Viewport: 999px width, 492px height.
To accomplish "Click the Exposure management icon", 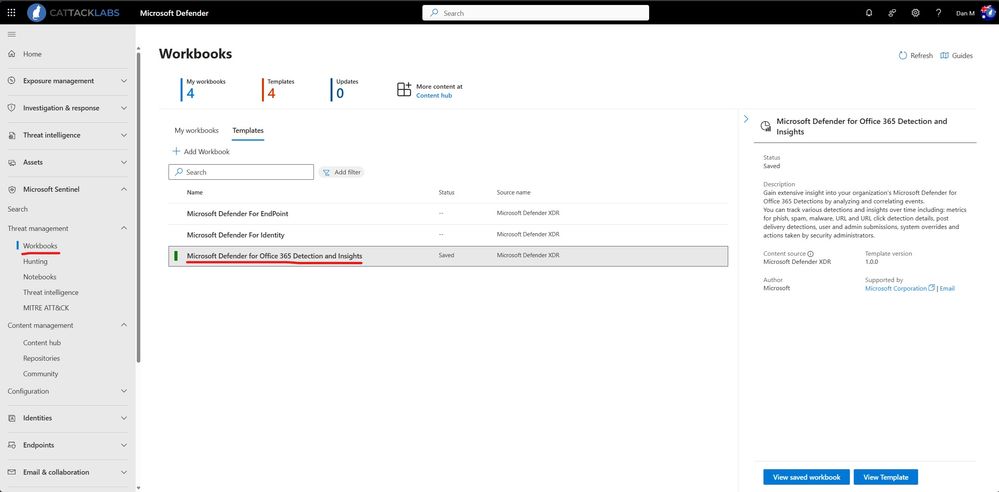I will pos(11,81).
